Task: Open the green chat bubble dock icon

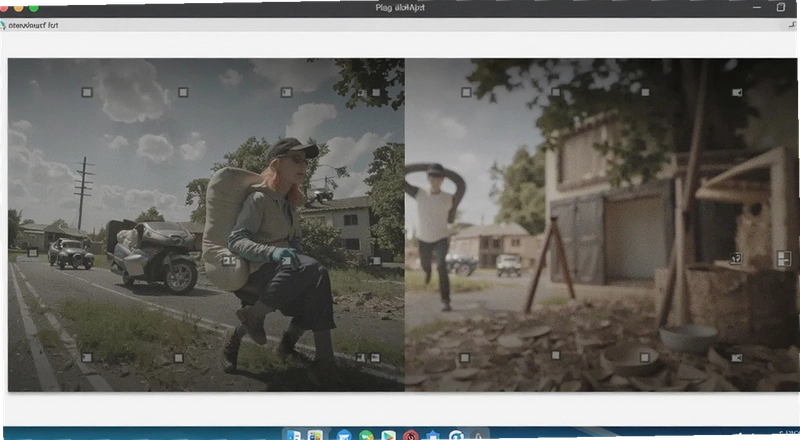Action: coord(366,436)
